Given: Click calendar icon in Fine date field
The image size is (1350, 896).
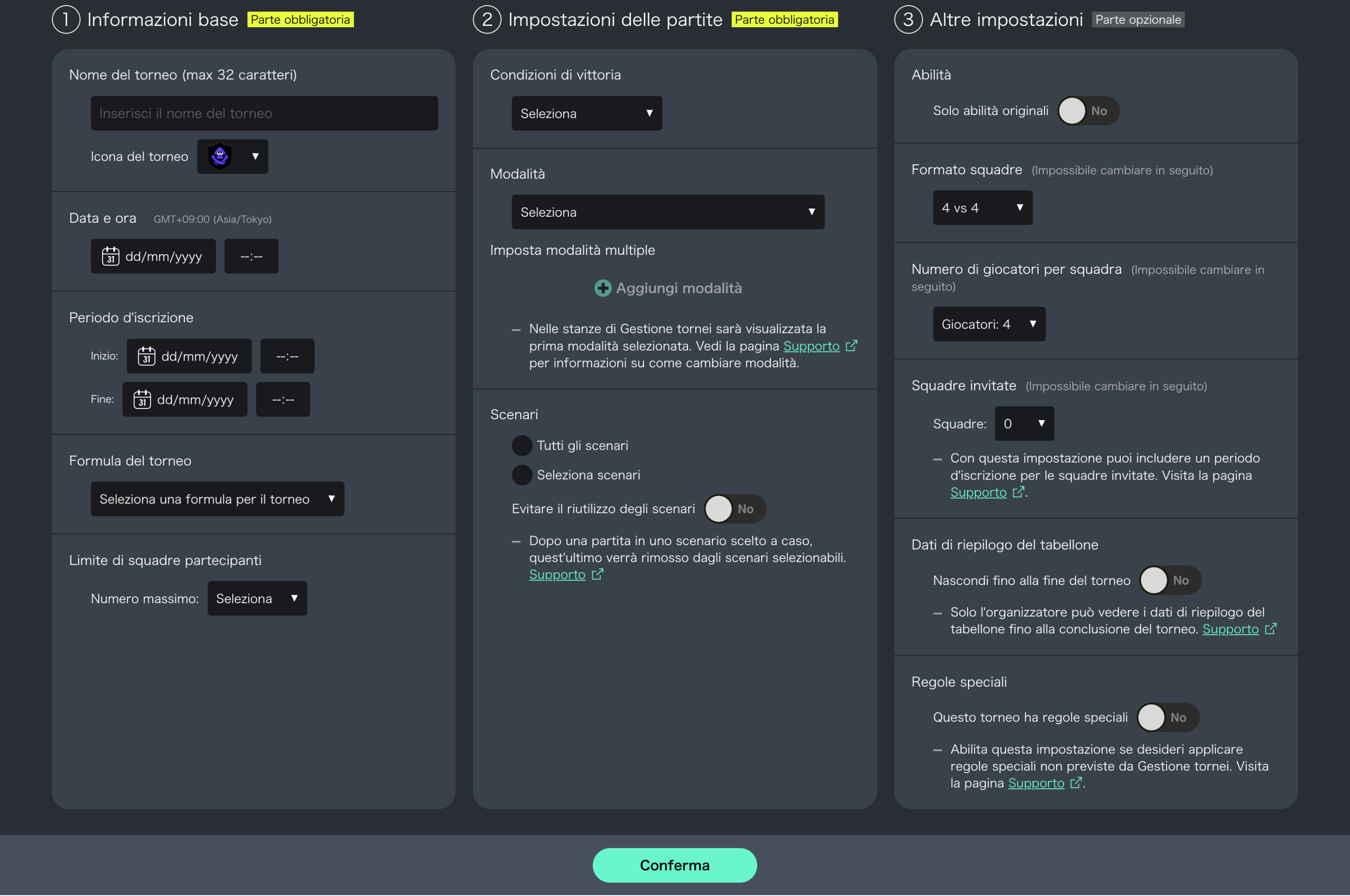Looking at the screenshot, I should tap(142, 399).
